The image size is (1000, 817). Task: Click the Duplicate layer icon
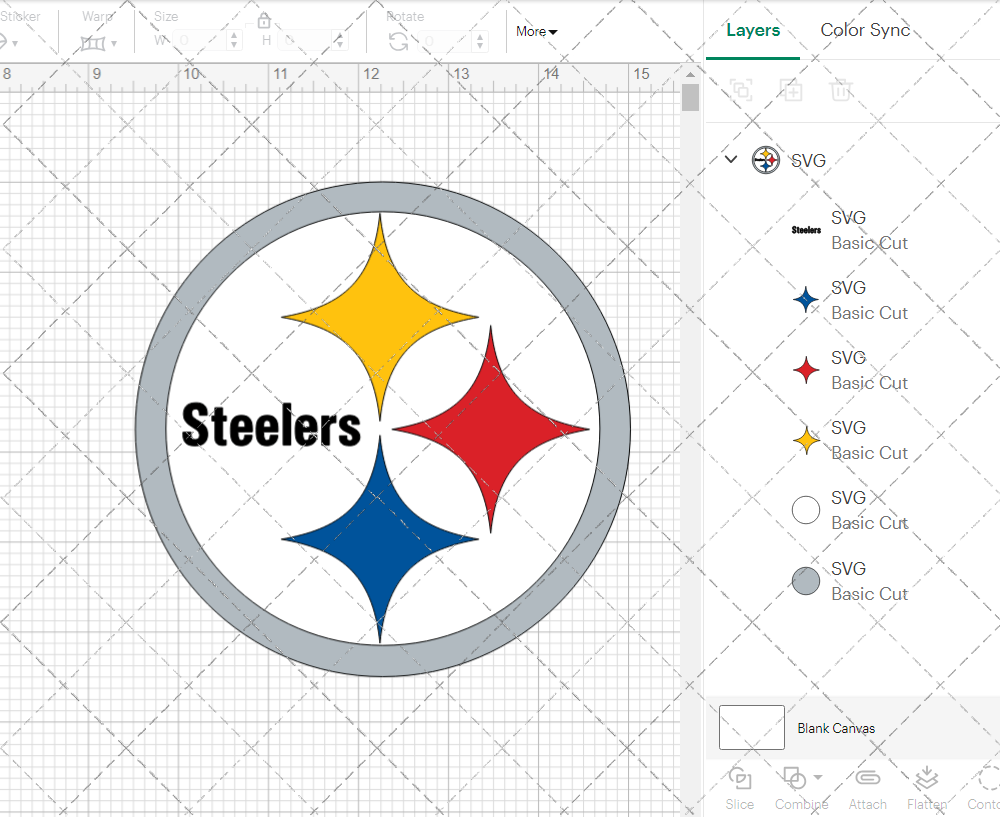tap(791, 90)
